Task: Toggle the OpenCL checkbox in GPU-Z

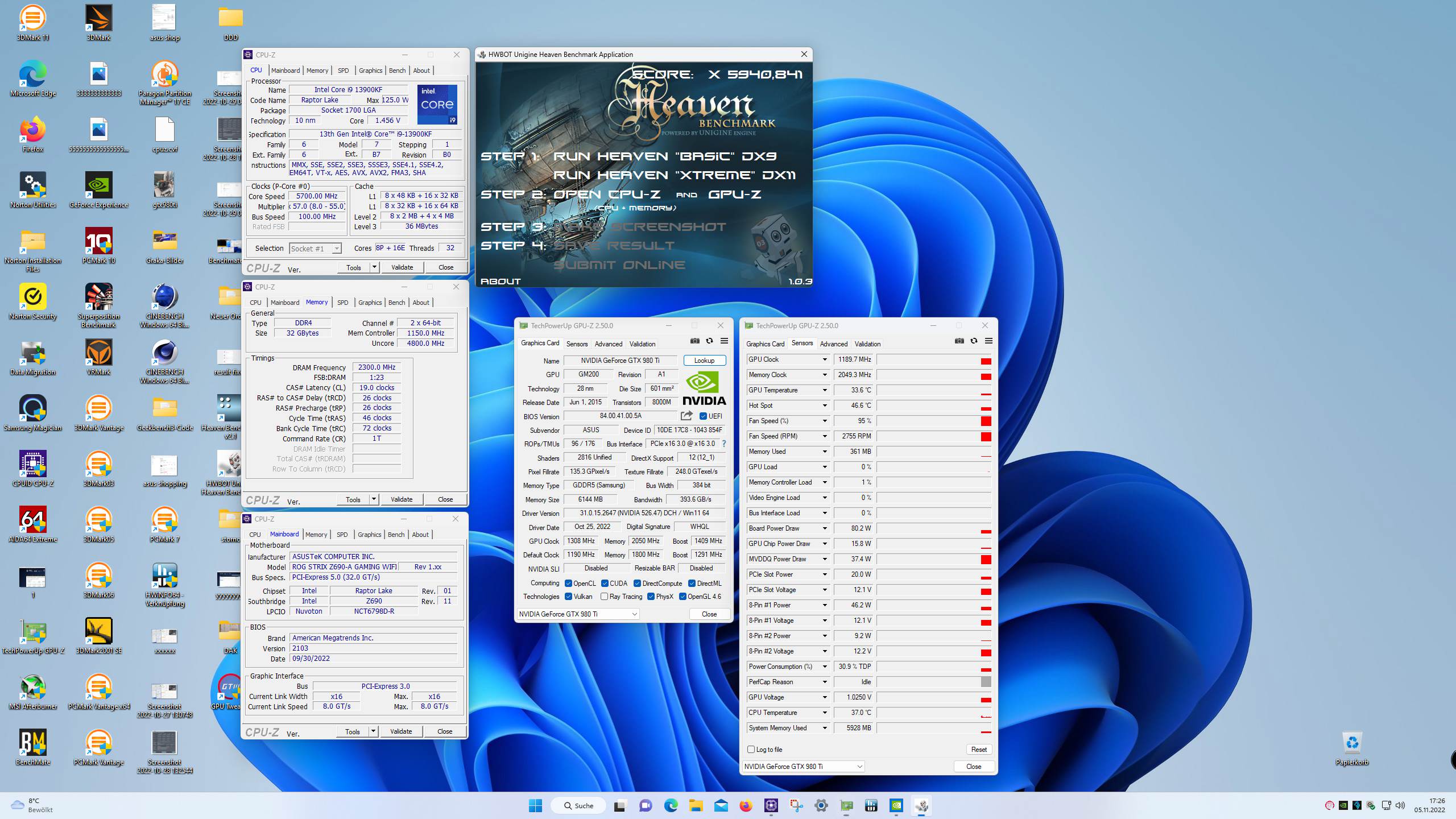Action: (x=568, y=583)
